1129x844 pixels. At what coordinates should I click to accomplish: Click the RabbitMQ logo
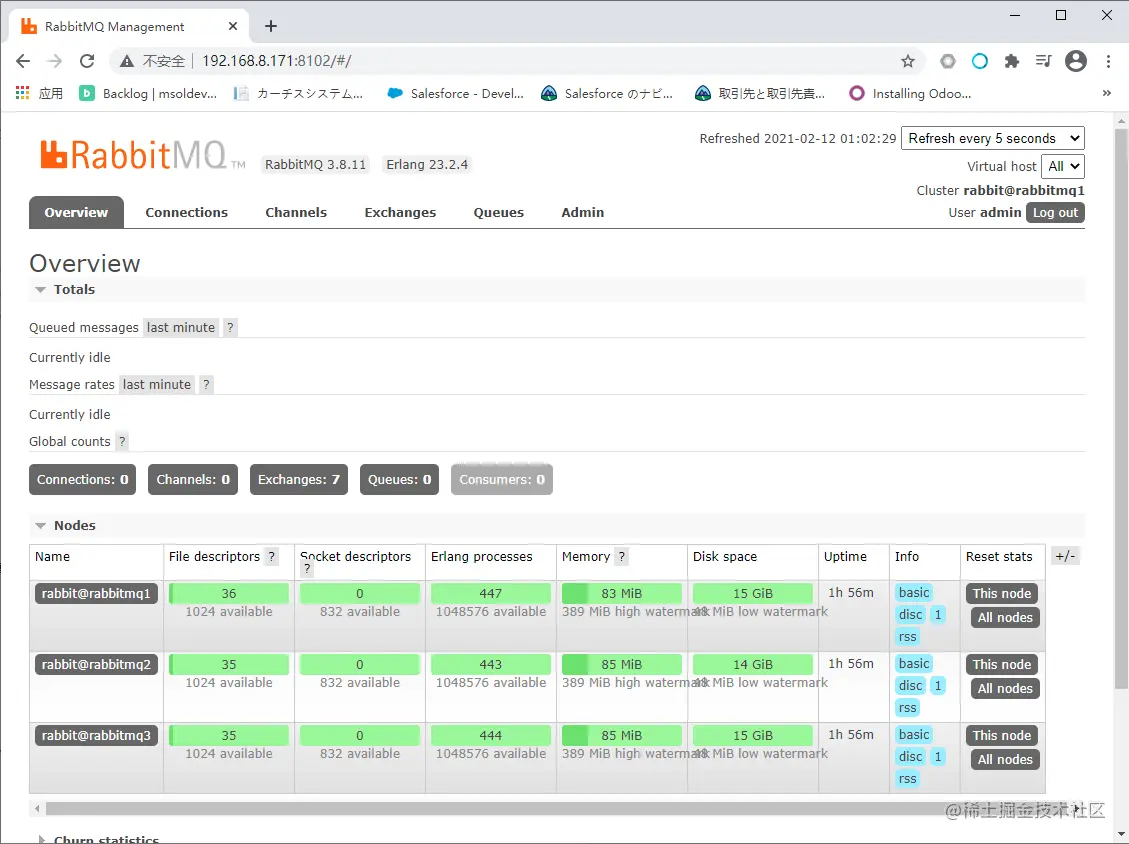point(143,155)
